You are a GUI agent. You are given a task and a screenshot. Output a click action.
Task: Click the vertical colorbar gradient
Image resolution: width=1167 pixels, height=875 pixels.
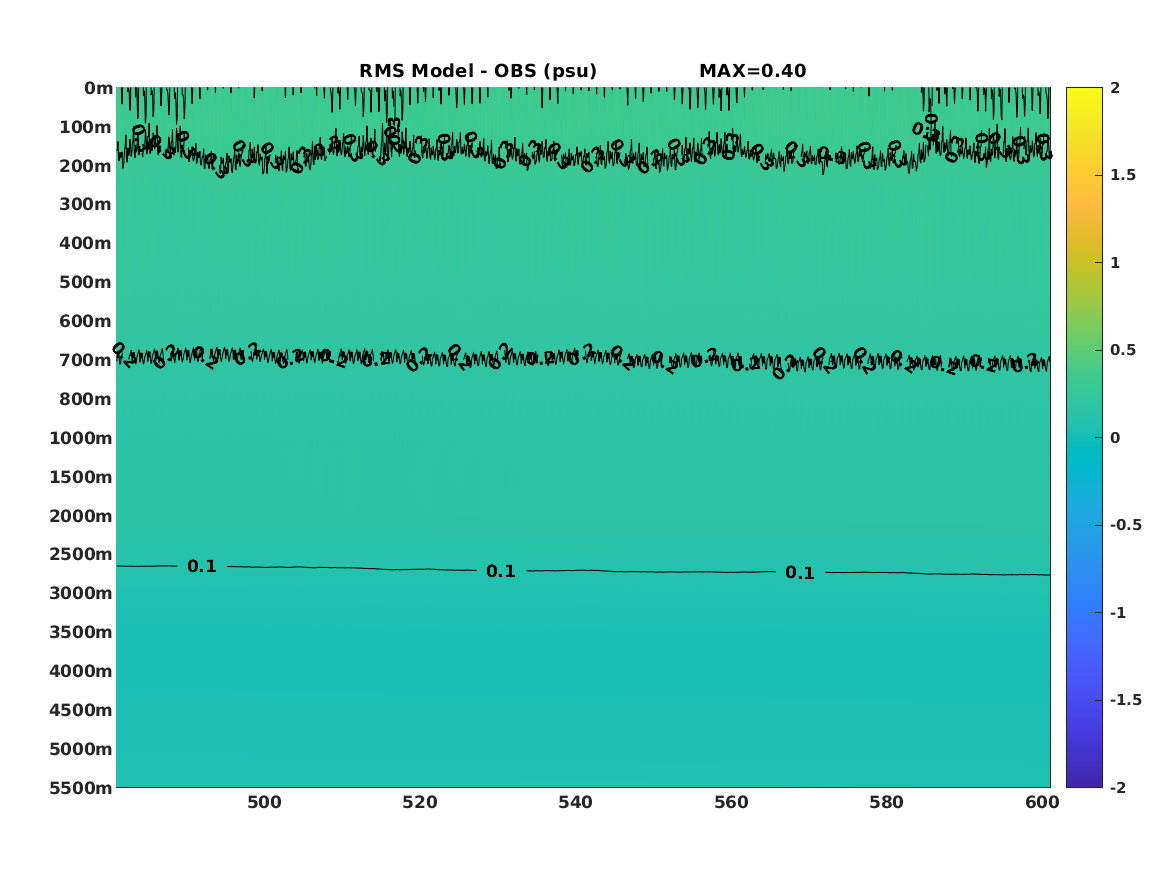click(1084, 438)
